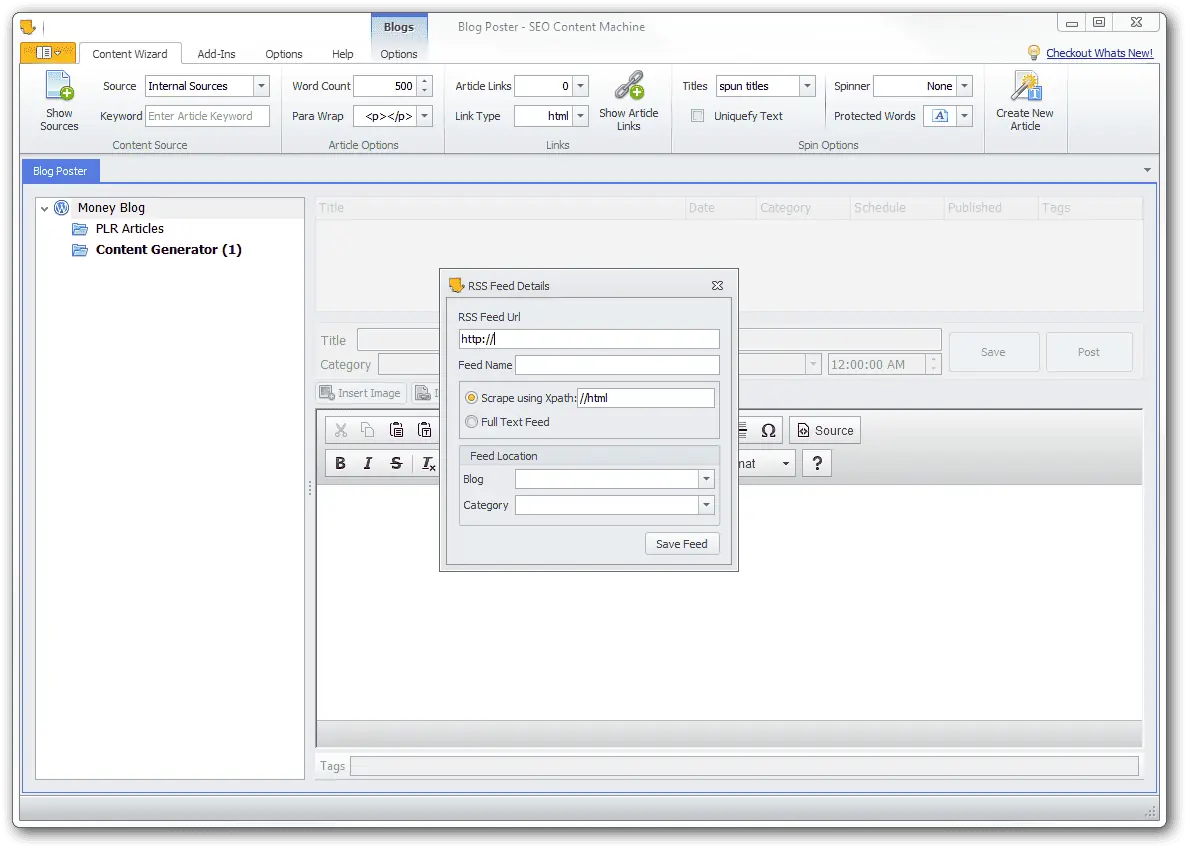Select PLR Articles in the tree
Viewport: 1187px width, 848px height.
pyautogui.click(x=129, y=229)
